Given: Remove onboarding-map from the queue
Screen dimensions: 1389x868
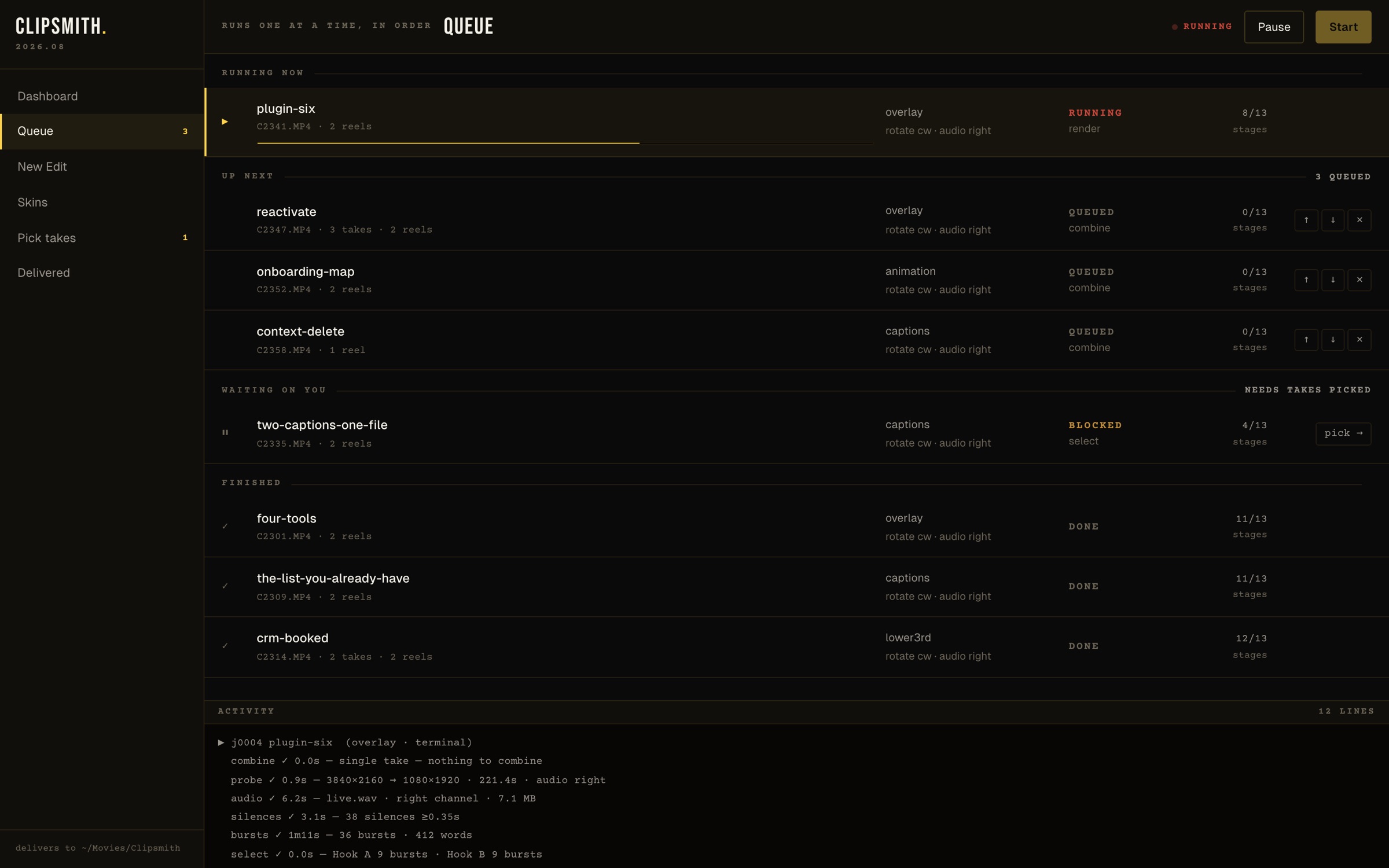Looking at the screenshot, I should coord(1359,280).
